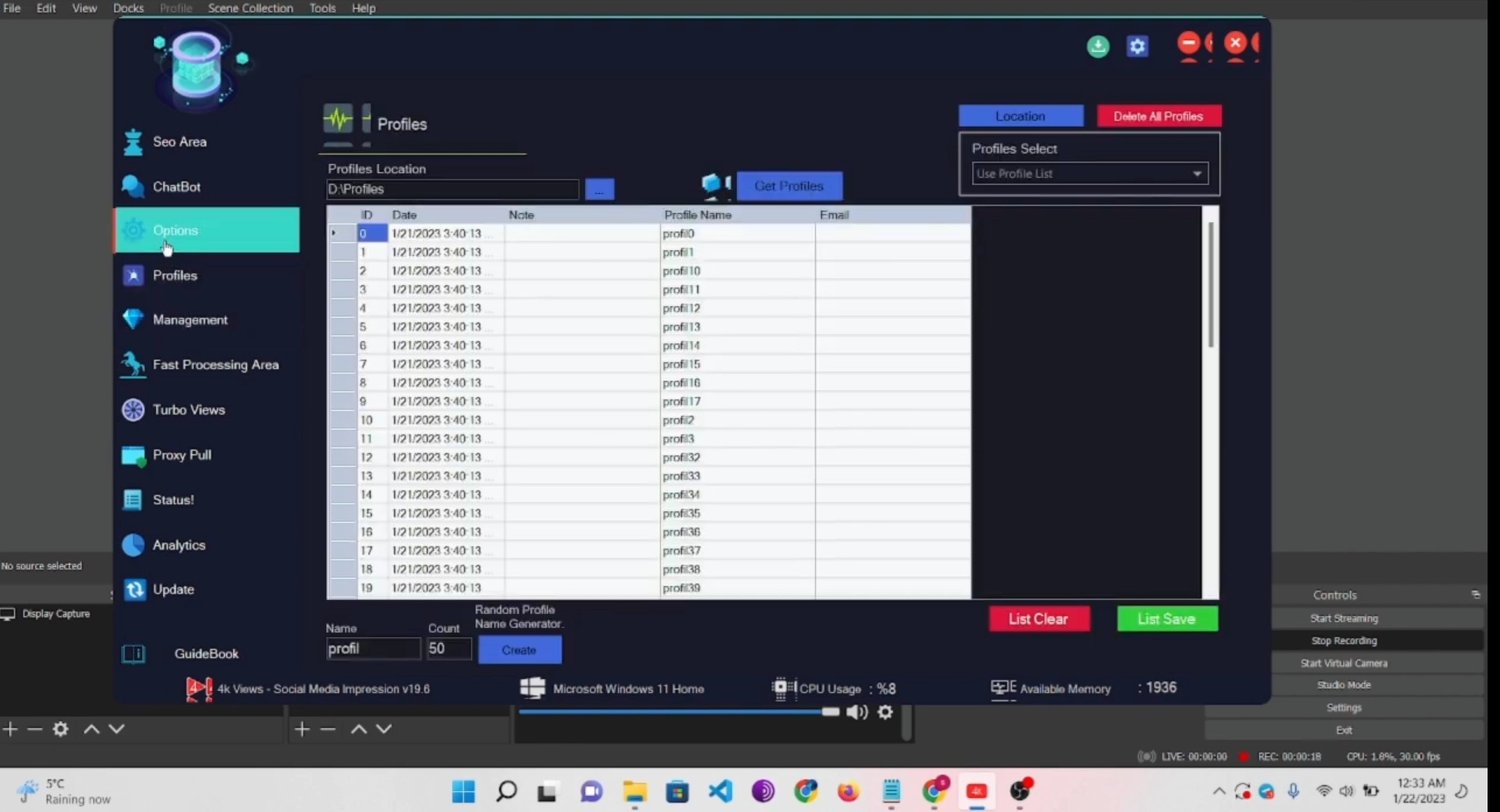Click the Note column header

tap(582, 215)
